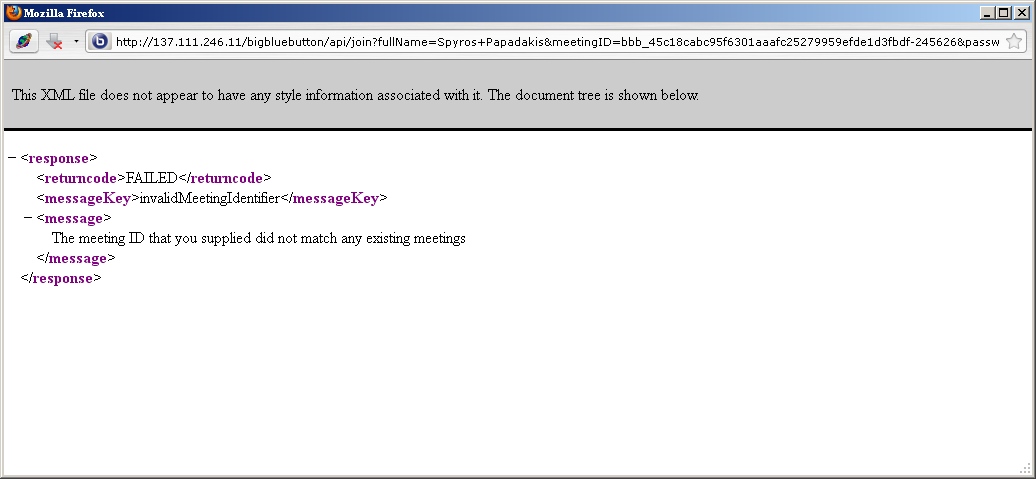Click the BigBlueButton site favicon

(99, 42)
